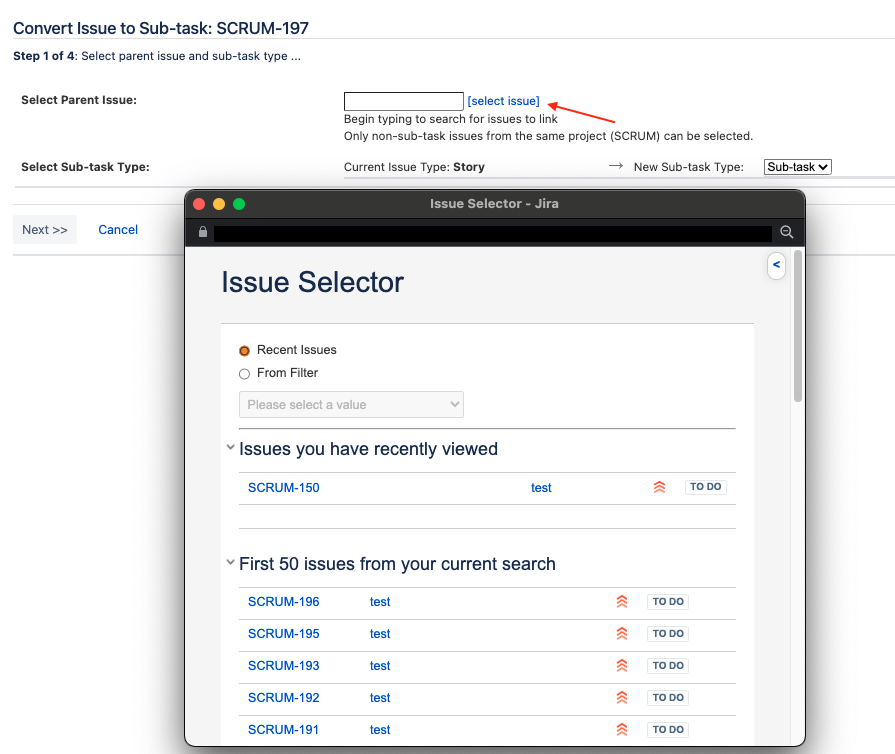
Task: Click the priority icon on the SCRUM-192 row
Action: point(622,697)
